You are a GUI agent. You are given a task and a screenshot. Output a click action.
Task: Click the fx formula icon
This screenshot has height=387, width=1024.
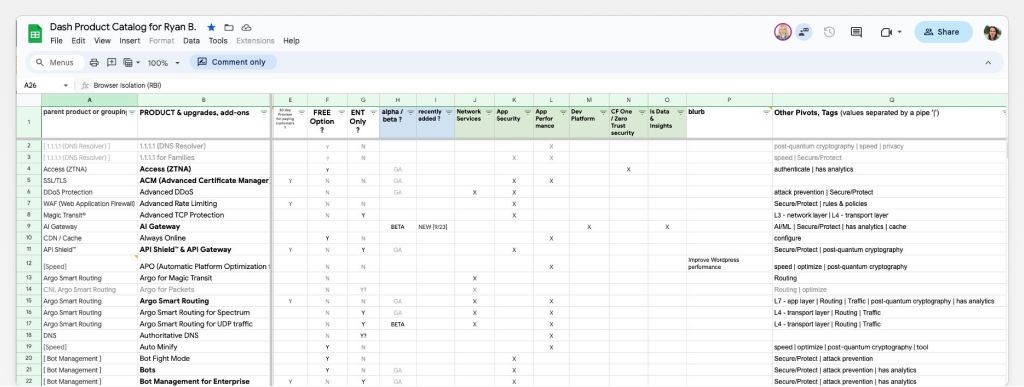click(85, 85)
